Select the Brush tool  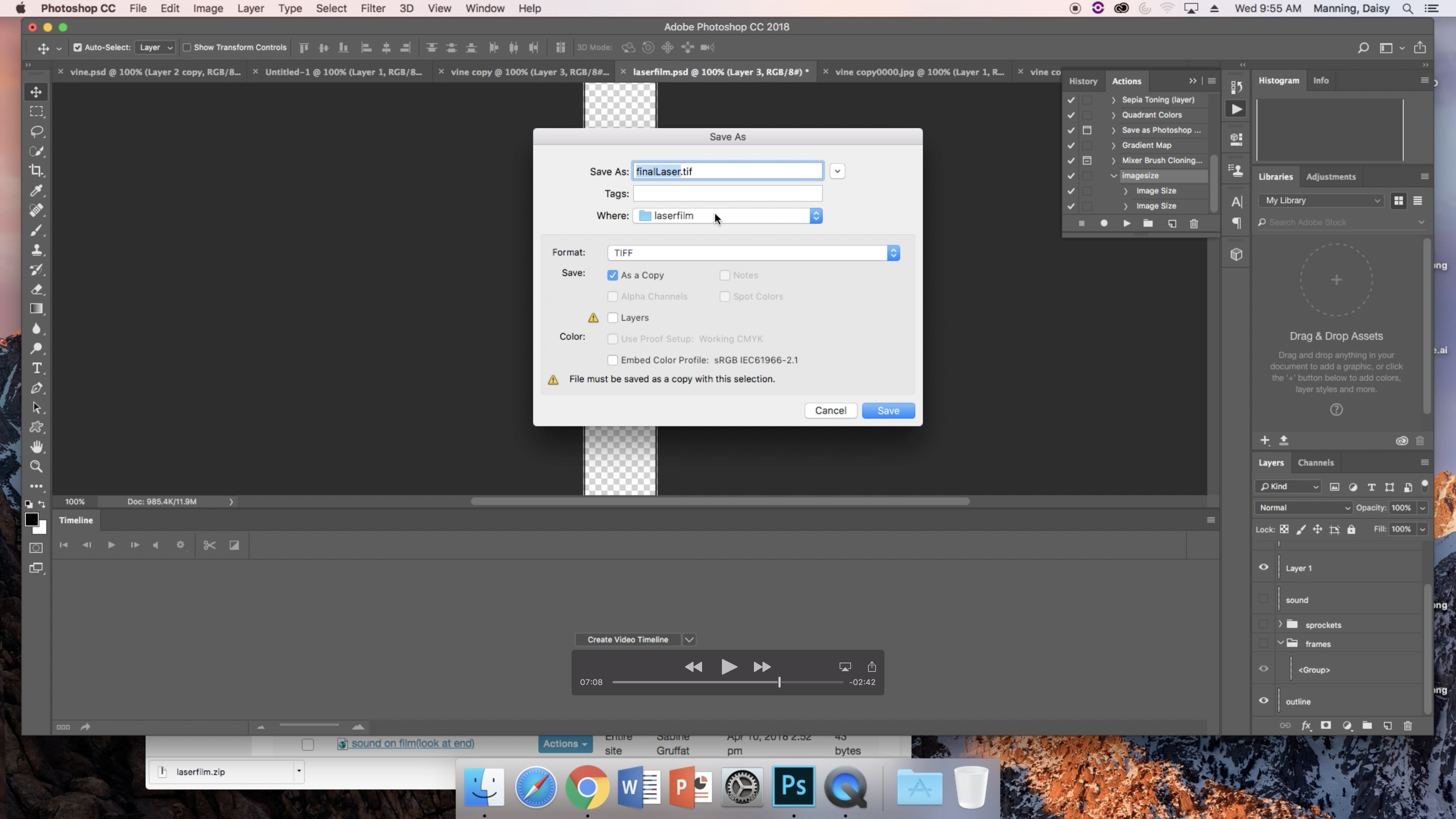point(36,230)
